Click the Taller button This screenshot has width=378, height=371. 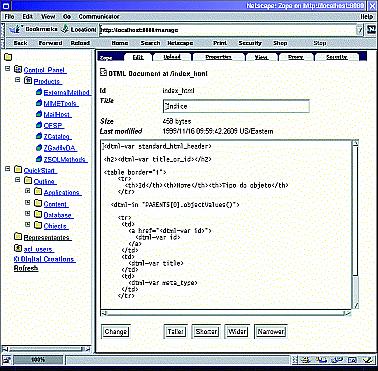tap(175, 332)
